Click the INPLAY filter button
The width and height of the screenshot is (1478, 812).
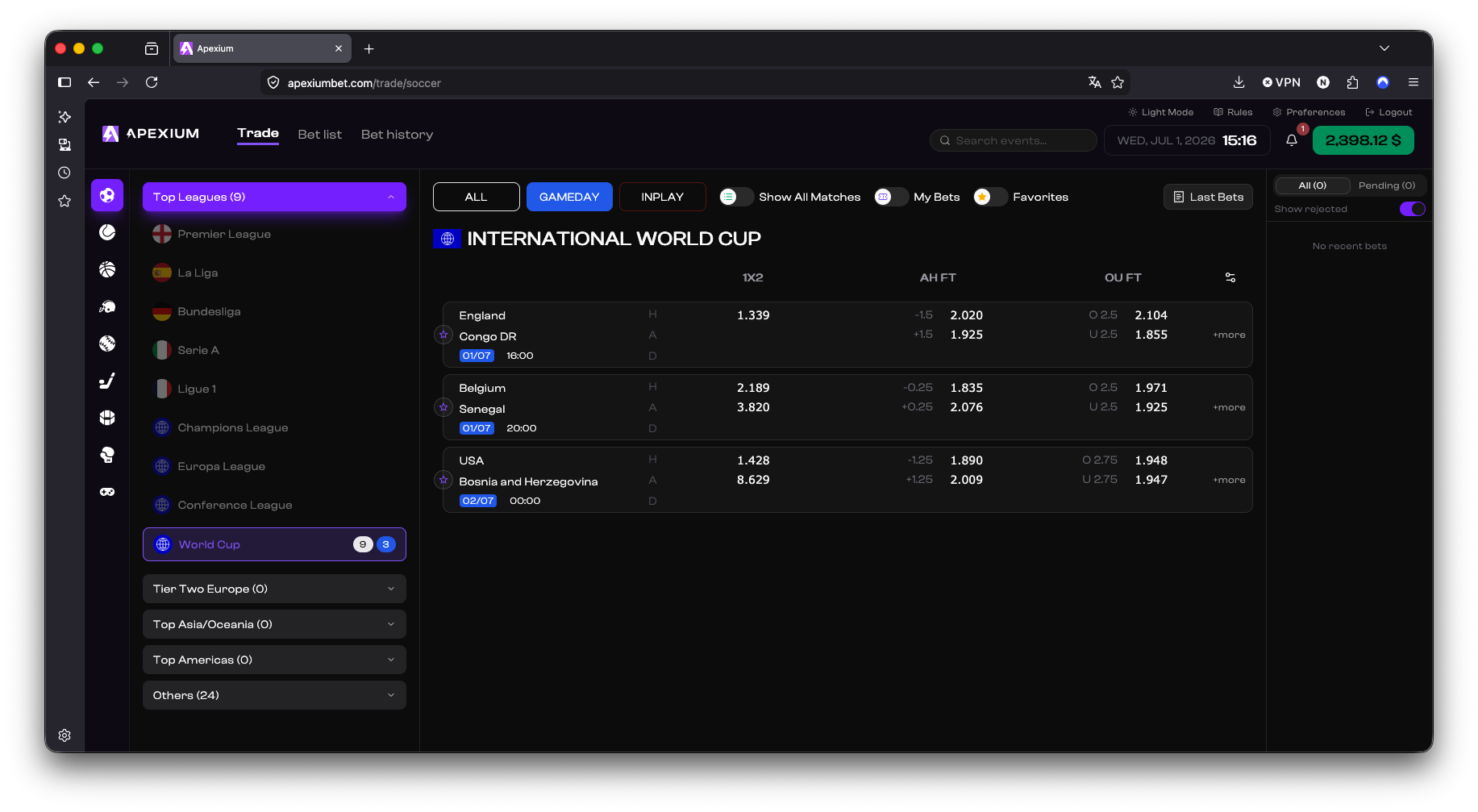pyautogui.click(x=662, y=197)
